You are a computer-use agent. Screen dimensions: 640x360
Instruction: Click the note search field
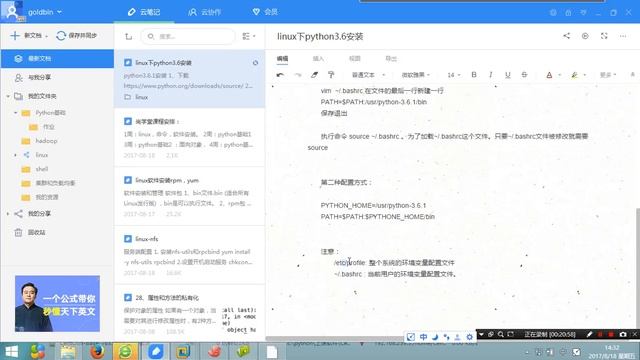point(188,36)
